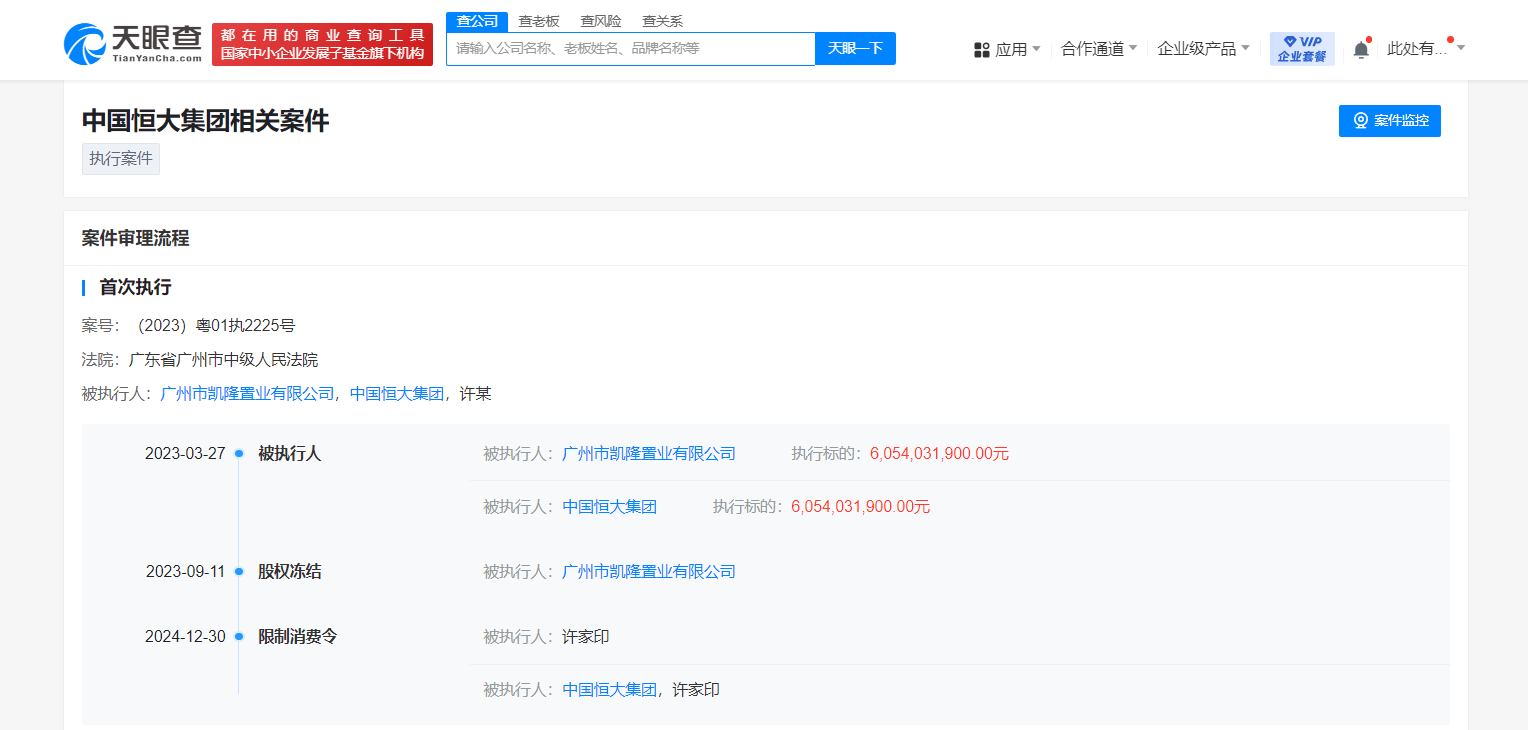This screenshot has width=1528, height=730.
Task: Click the 首次执行 section heading
Action: coord(135,288)
